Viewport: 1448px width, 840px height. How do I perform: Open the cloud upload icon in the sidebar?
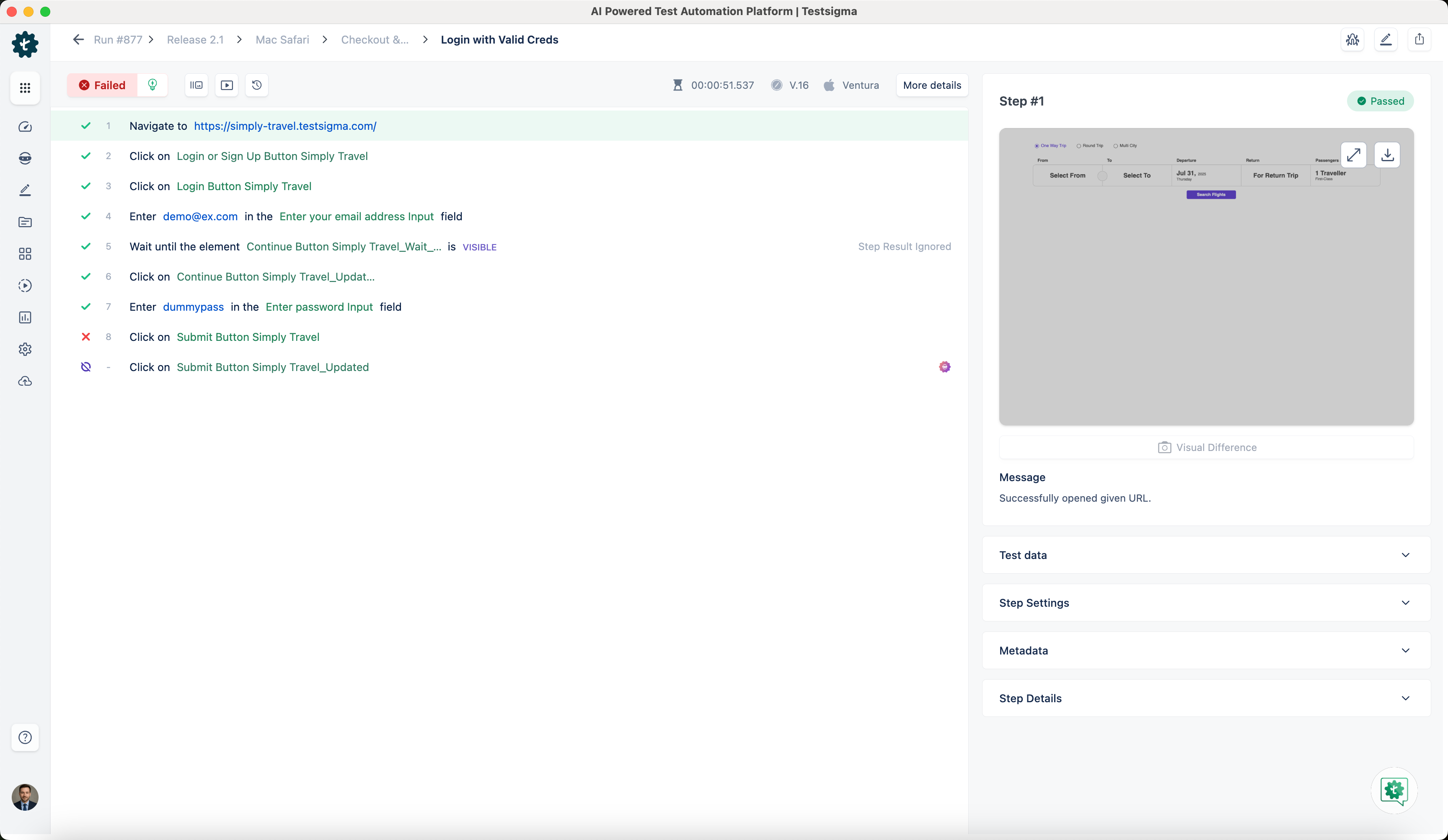click(x=25, y=381)
